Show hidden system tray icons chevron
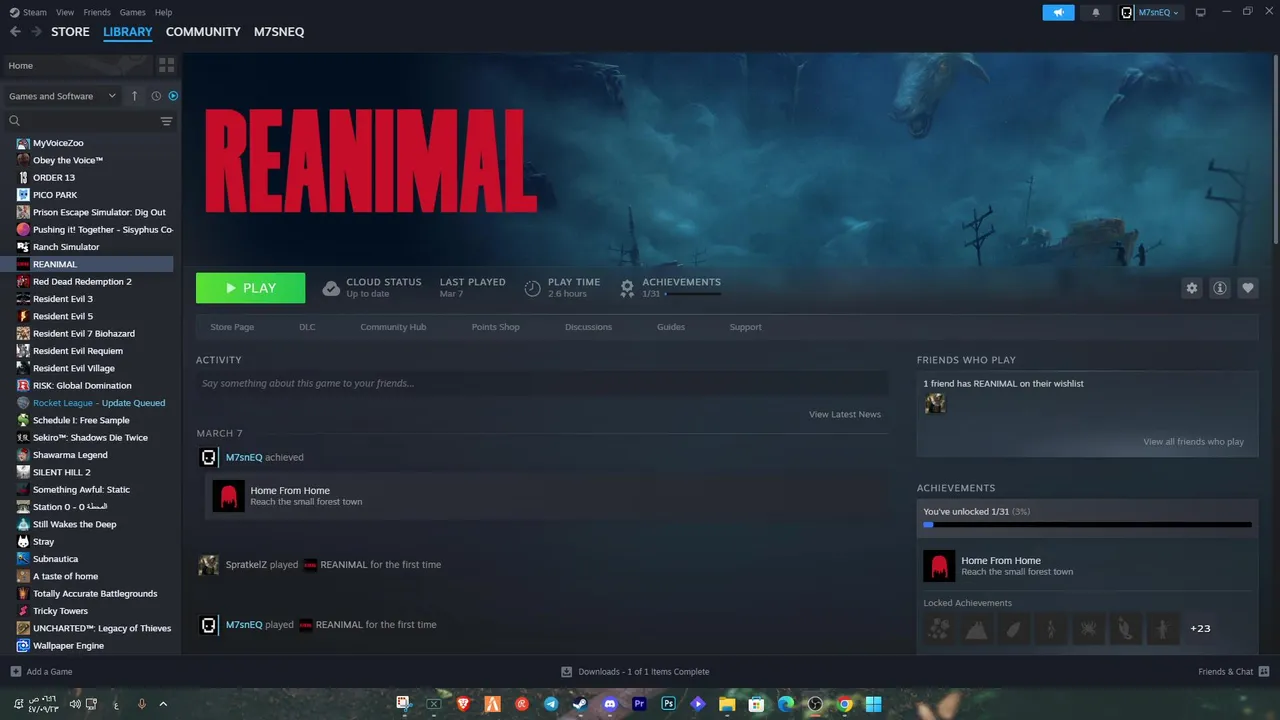This screenshot has width=1280, height=720. [163, 704]
